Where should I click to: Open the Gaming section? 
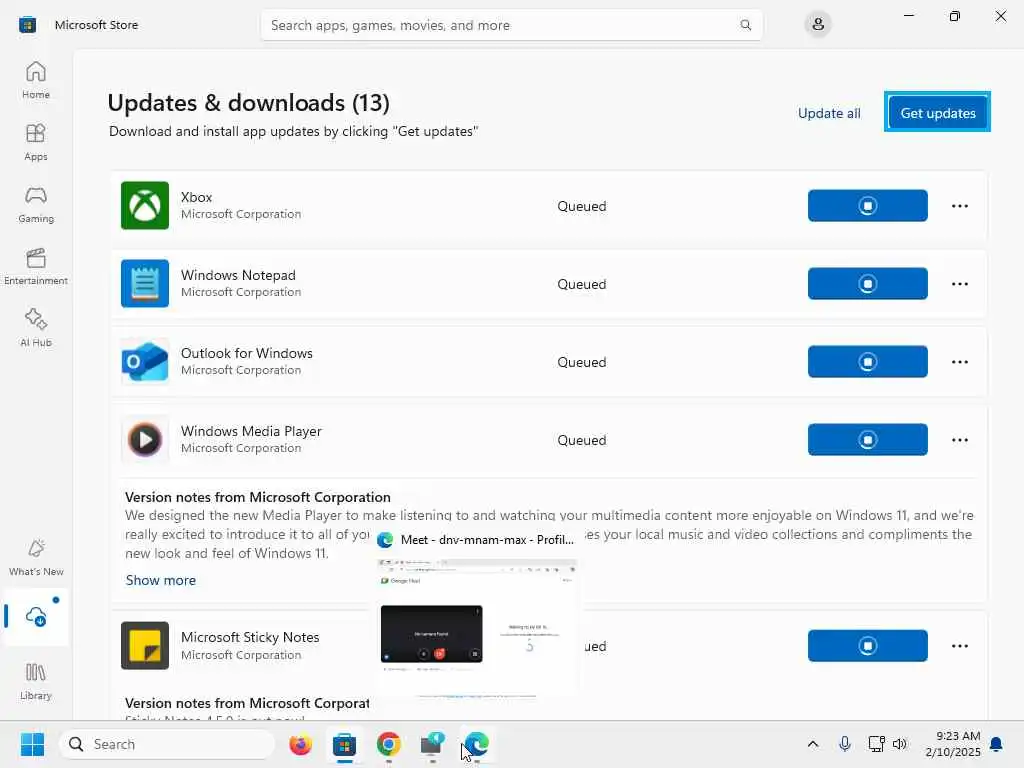(36, 204)
